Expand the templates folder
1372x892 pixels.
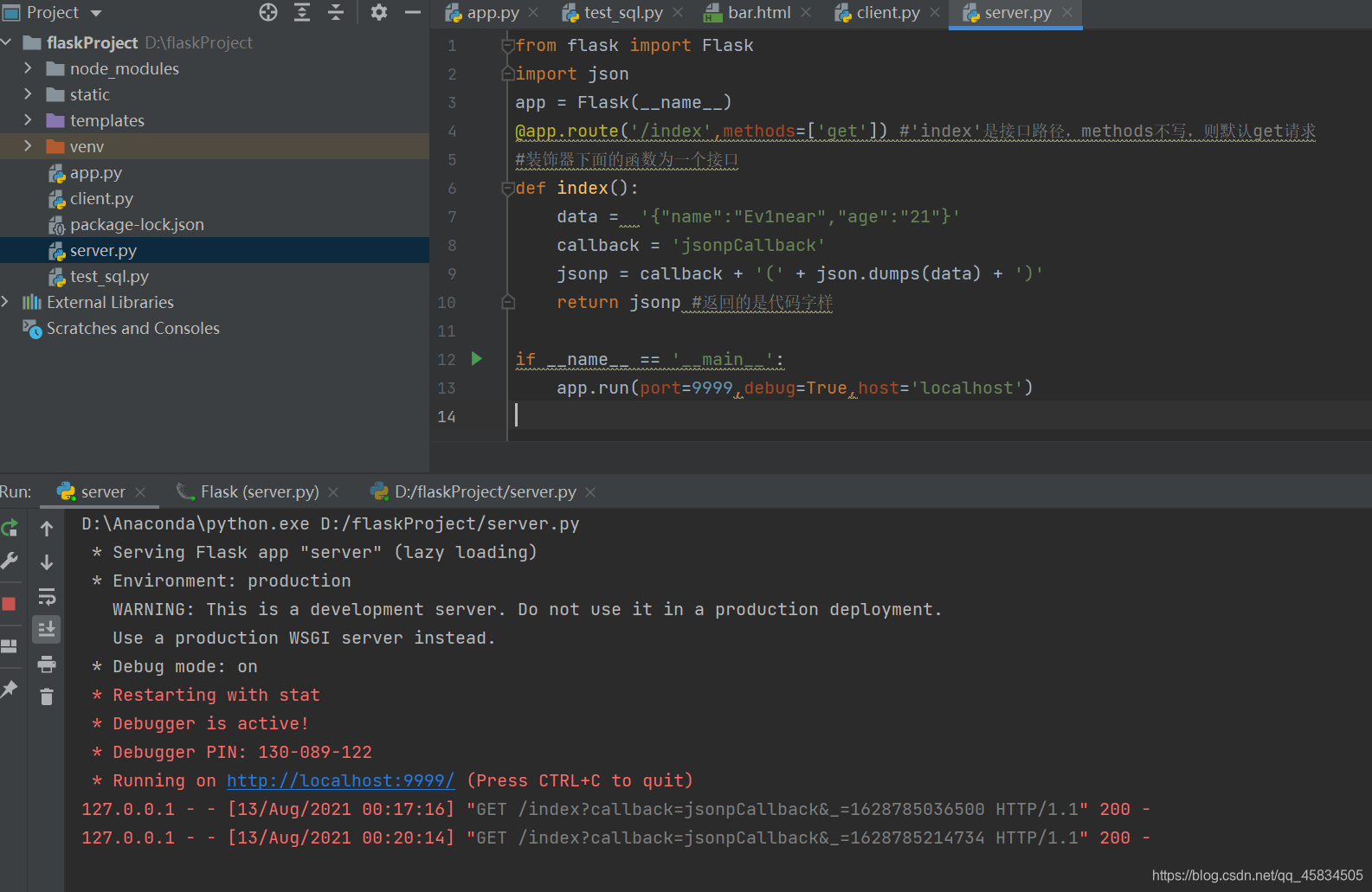[x=28, y=120]
